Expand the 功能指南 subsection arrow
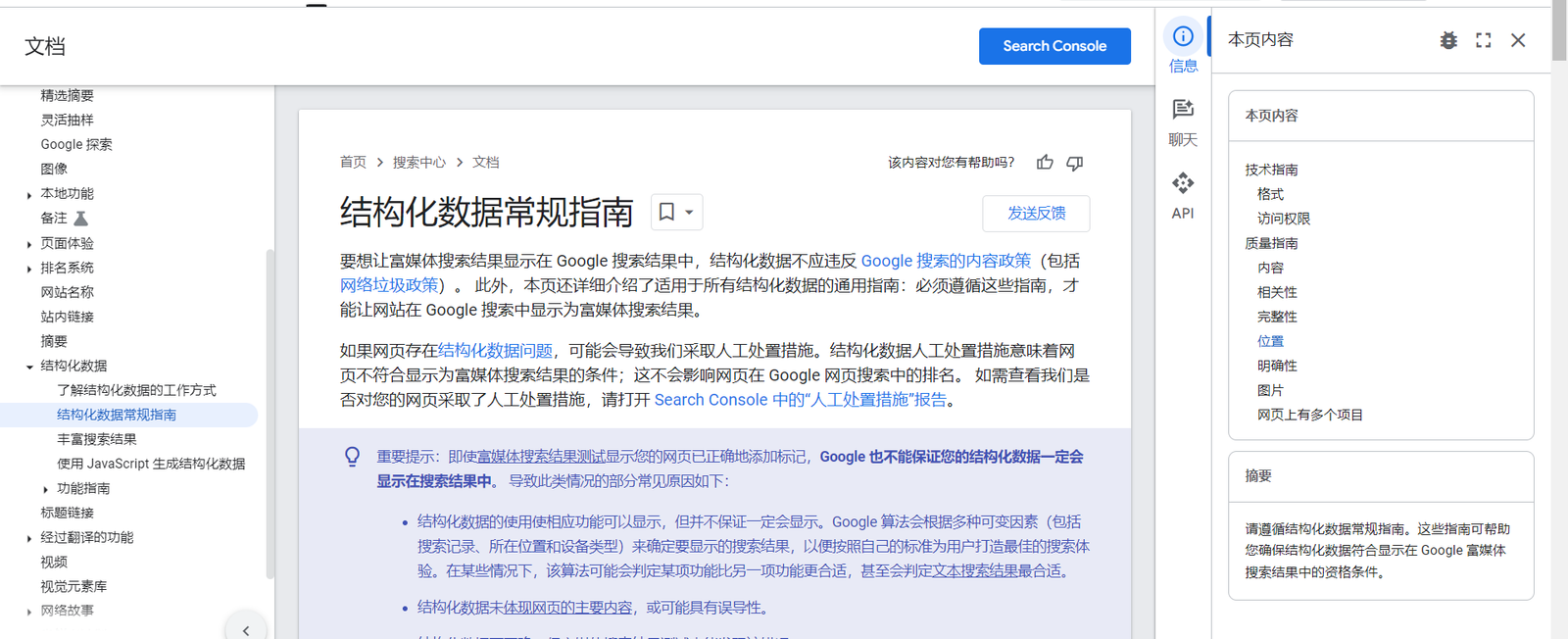The width and height of the screenshot is (1568, 639). pyautogui.click(x=45, y=489)
